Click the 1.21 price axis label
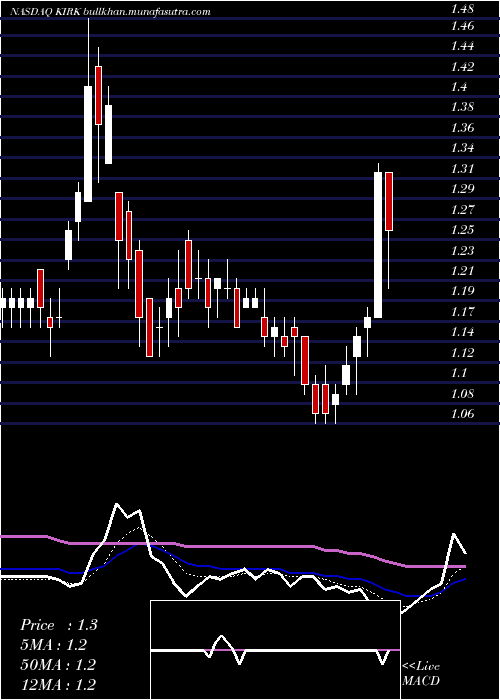 coord(462,271)
